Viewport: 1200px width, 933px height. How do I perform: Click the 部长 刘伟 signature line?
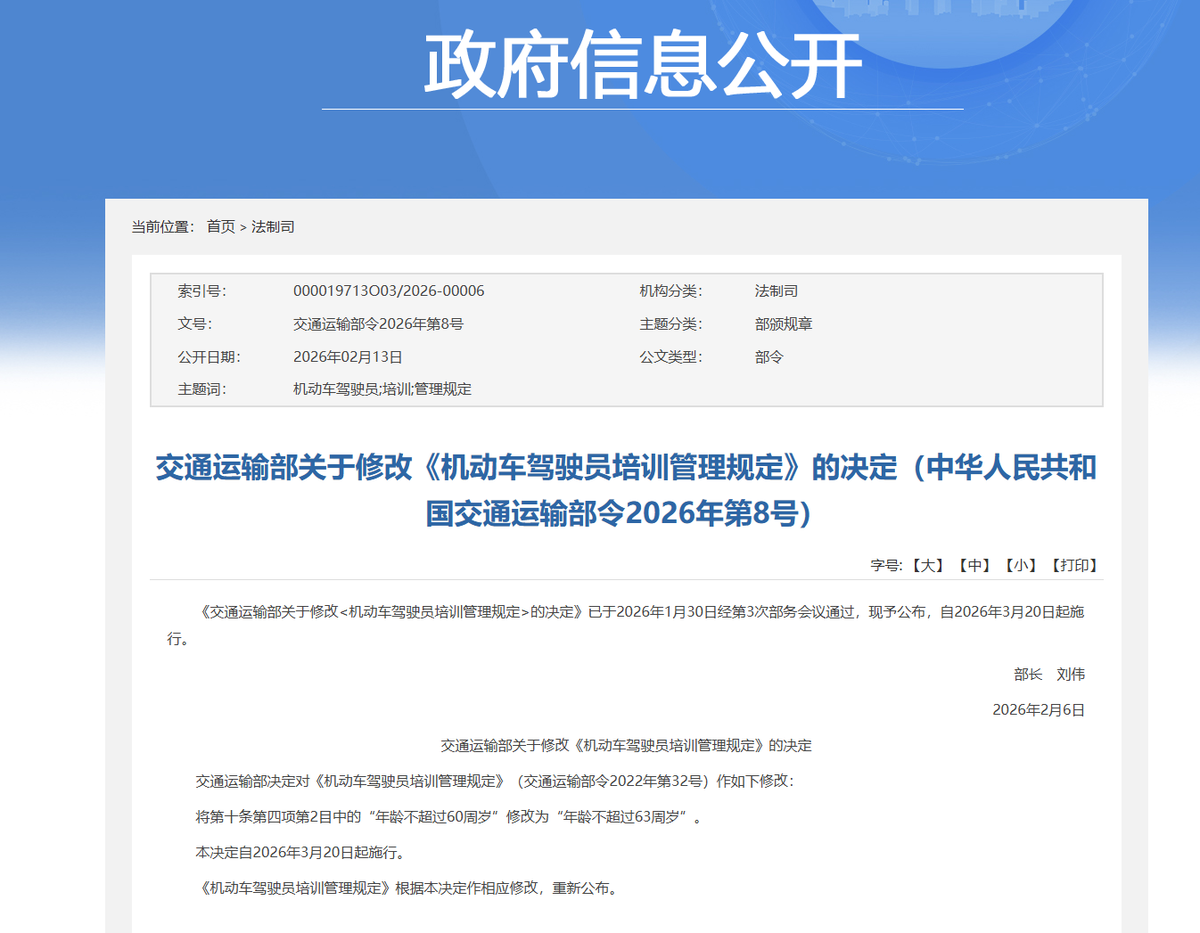(1049, 674)
